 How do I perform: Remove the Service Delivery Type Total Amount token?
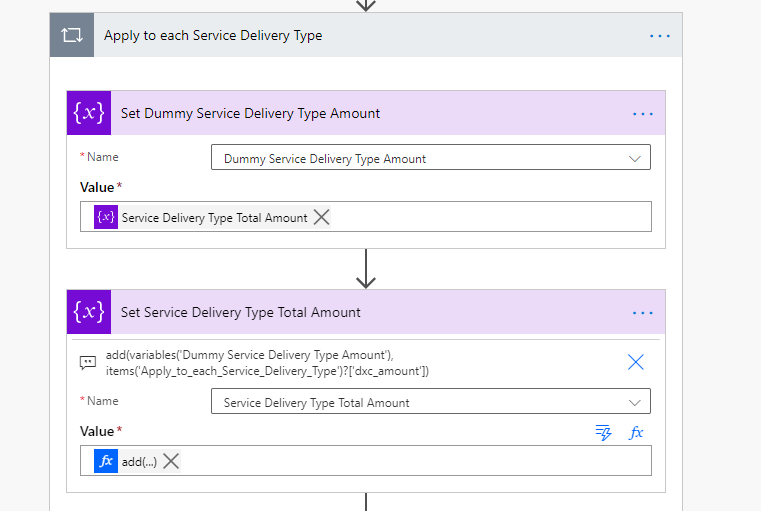(x=321, y=217)
